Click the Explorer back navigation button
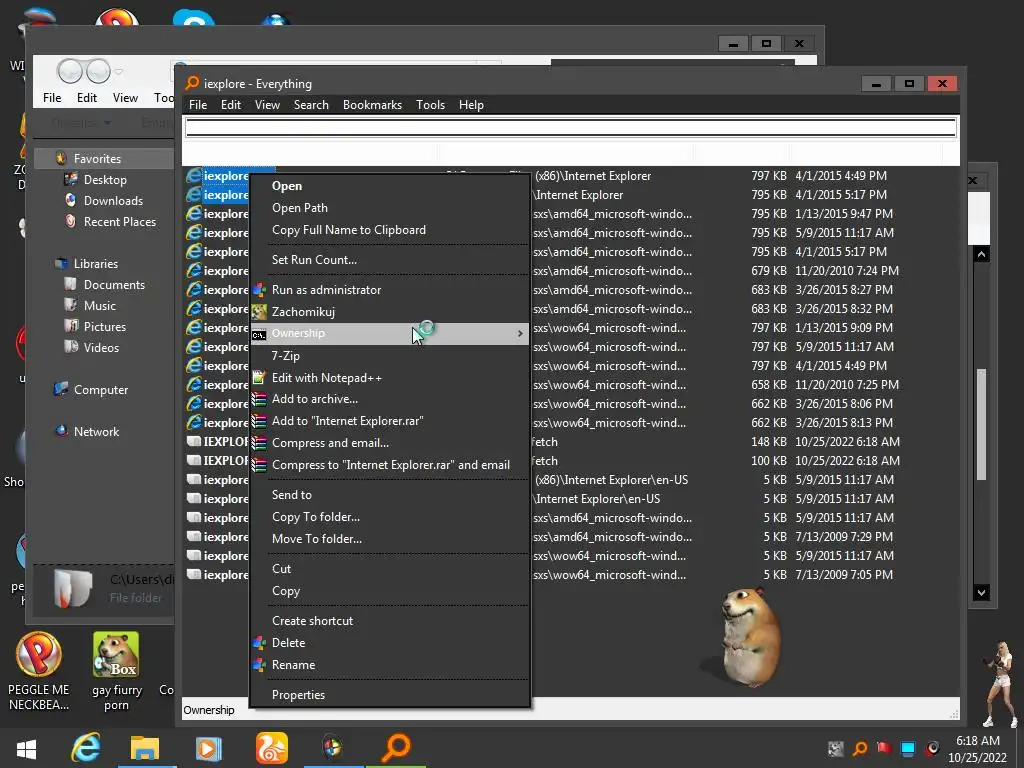The width and height of the screenshot is (1024, 768). click(x=70, y=71)
